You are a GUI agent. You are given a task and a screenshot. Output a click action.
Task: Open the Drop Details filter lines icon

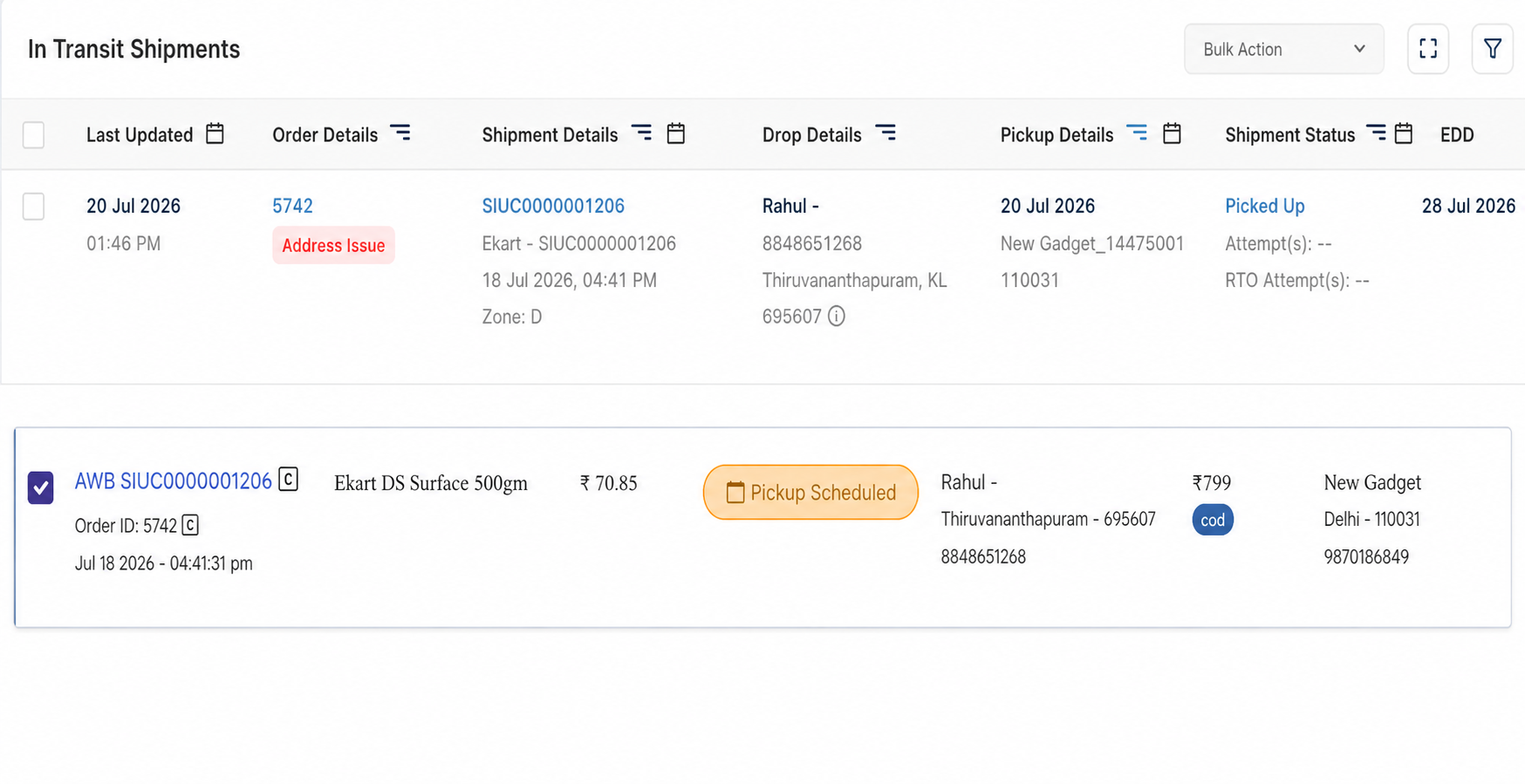886,133
